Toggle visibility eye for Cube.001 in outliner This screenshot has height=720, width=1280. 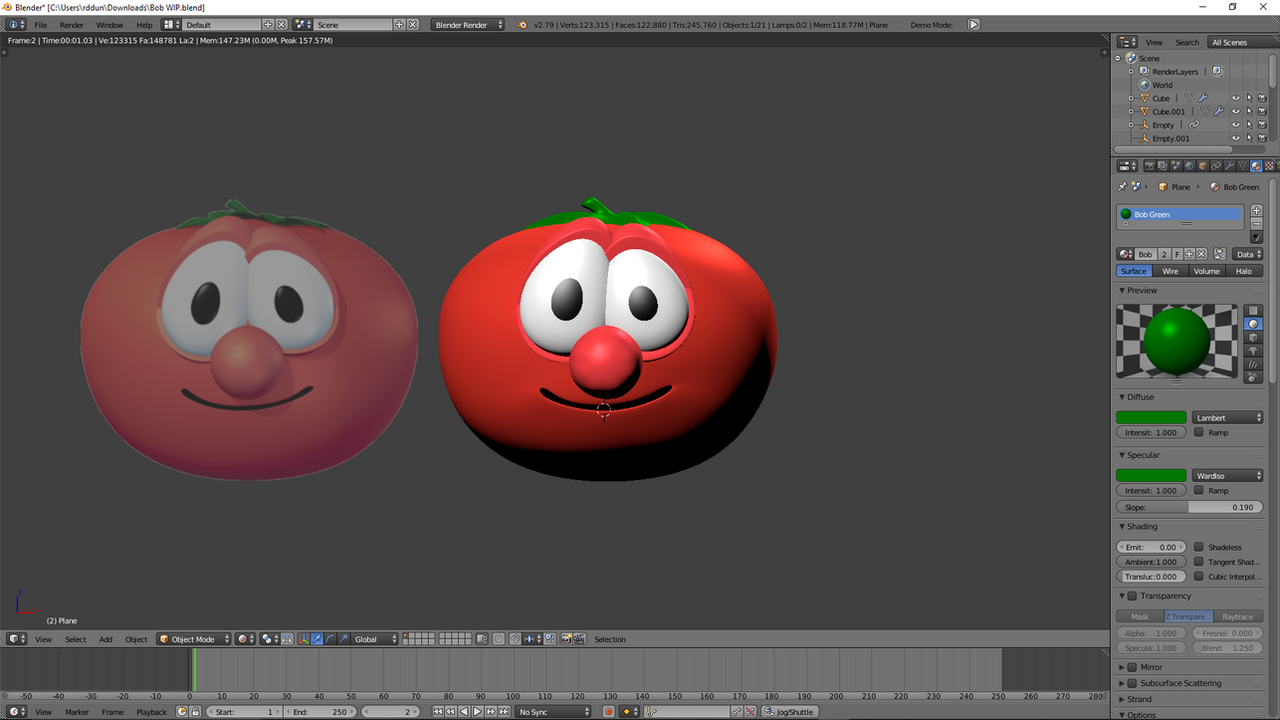pos(1235,111)
